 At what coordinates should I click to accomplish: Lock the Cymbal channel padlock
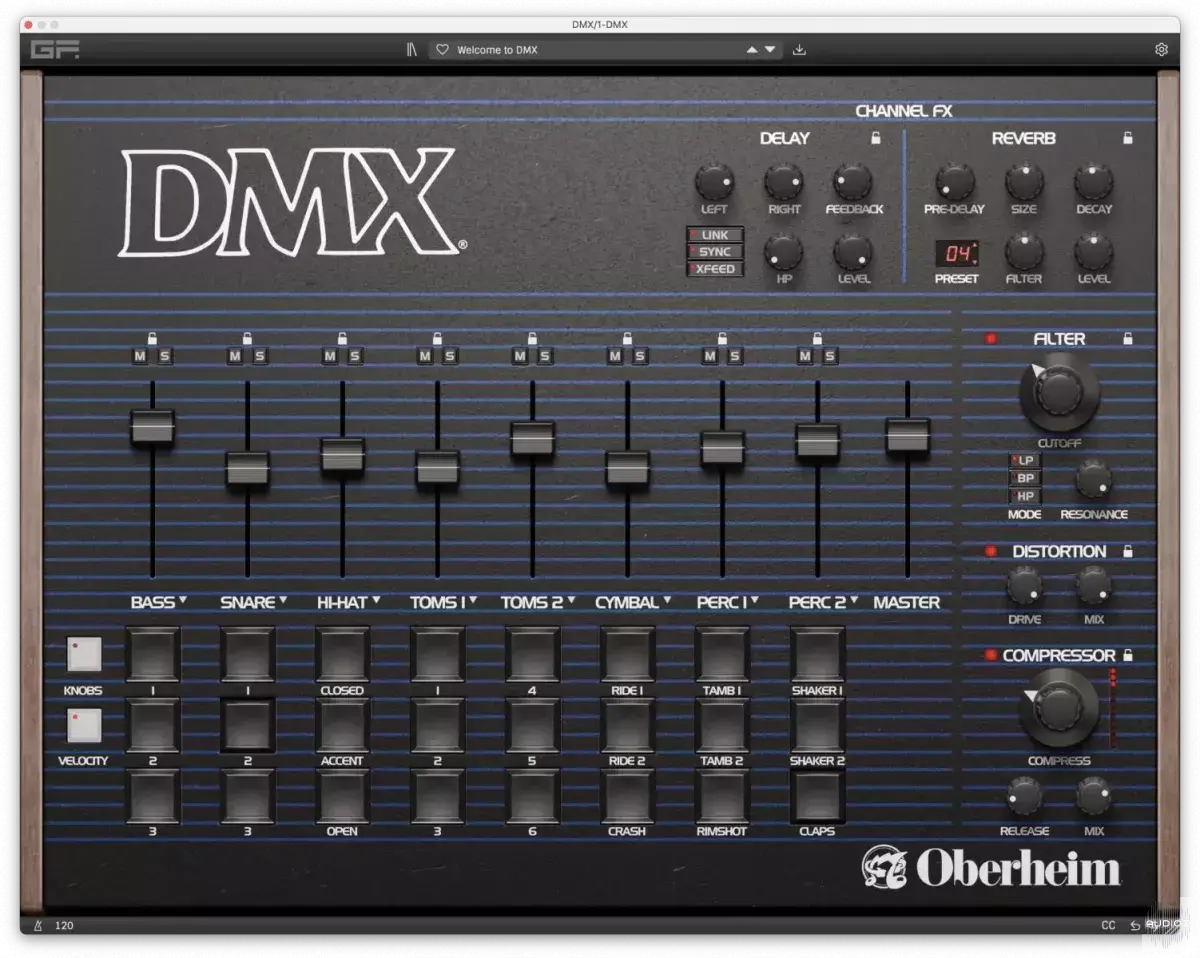(x=627, y=338)
